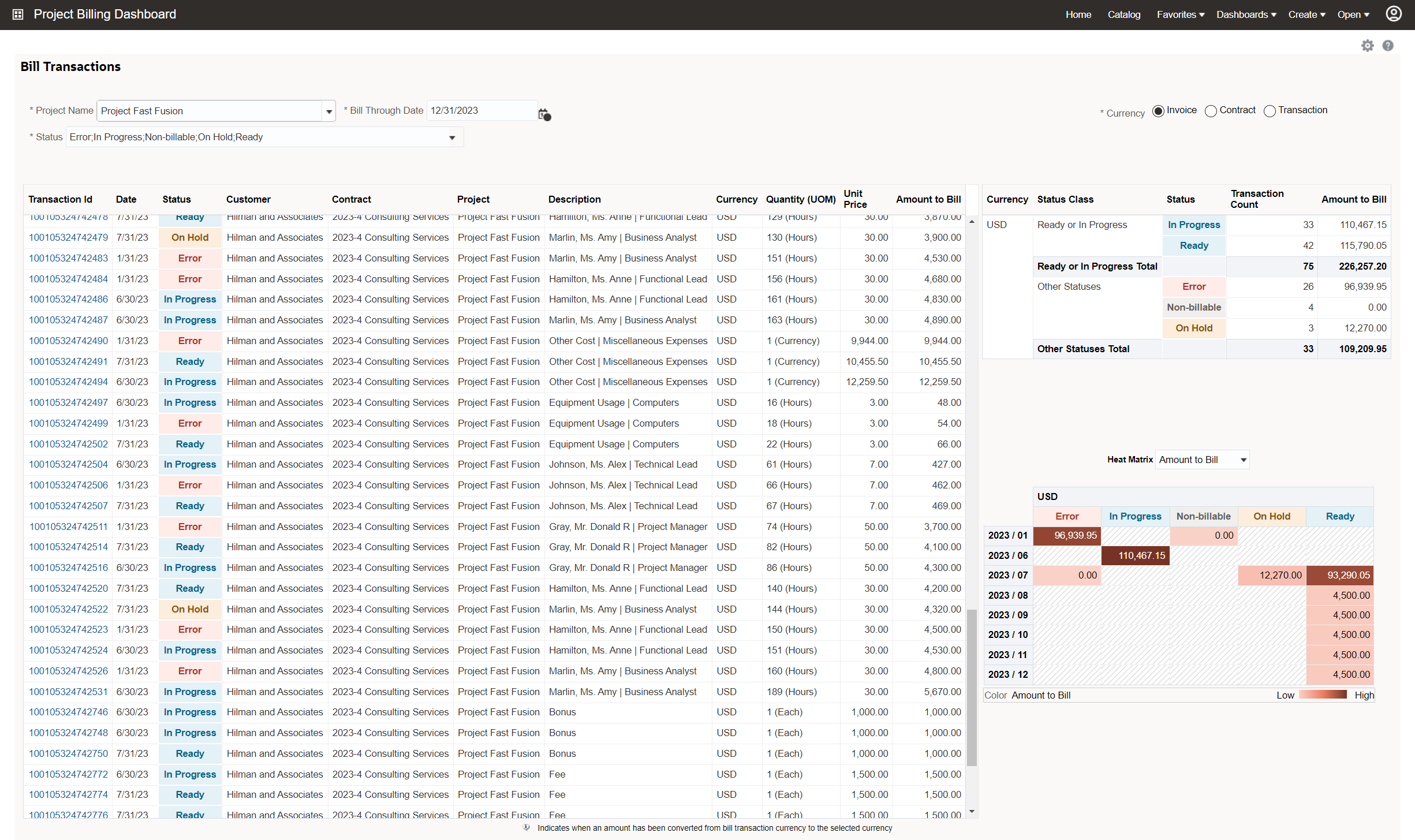Select the Contract currency radio button
This screenshot has height=840, width=1415.
(1211, 111)
